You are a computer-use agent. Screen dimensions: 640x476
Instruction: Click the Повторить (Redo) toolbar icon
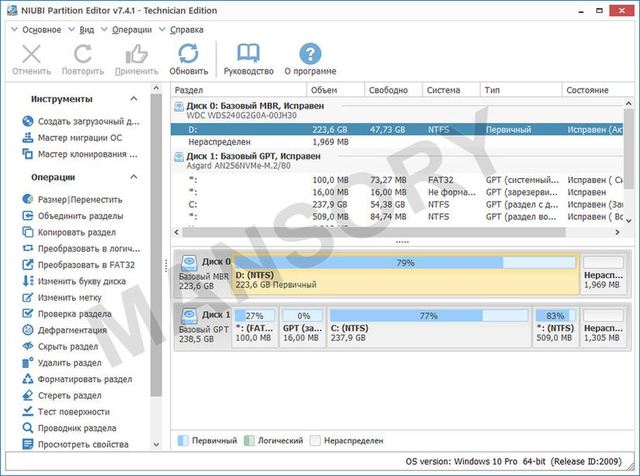82,55
